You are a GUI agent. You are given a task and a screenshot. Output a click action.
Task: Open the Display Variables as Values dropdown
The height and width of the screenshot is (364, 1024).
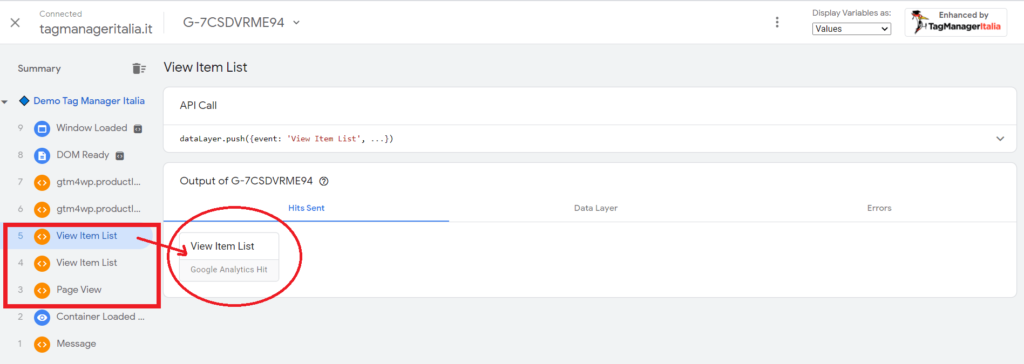851,29
